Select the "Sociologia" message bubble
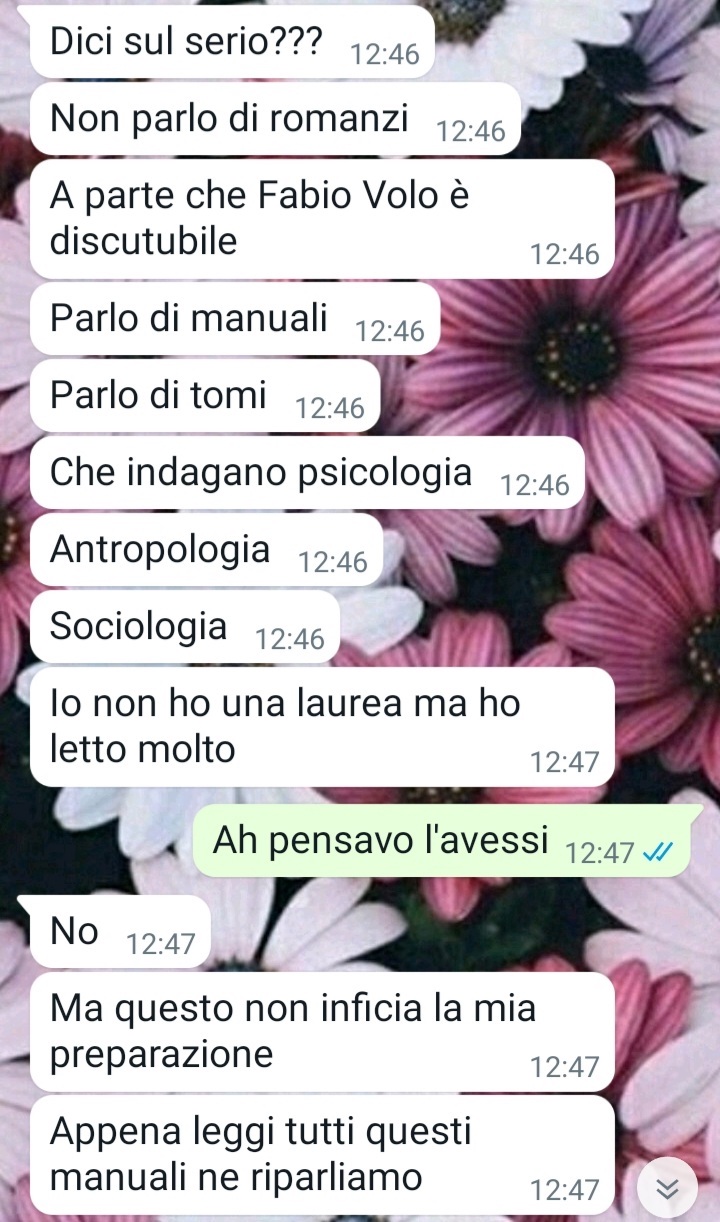 pos(185,626)
